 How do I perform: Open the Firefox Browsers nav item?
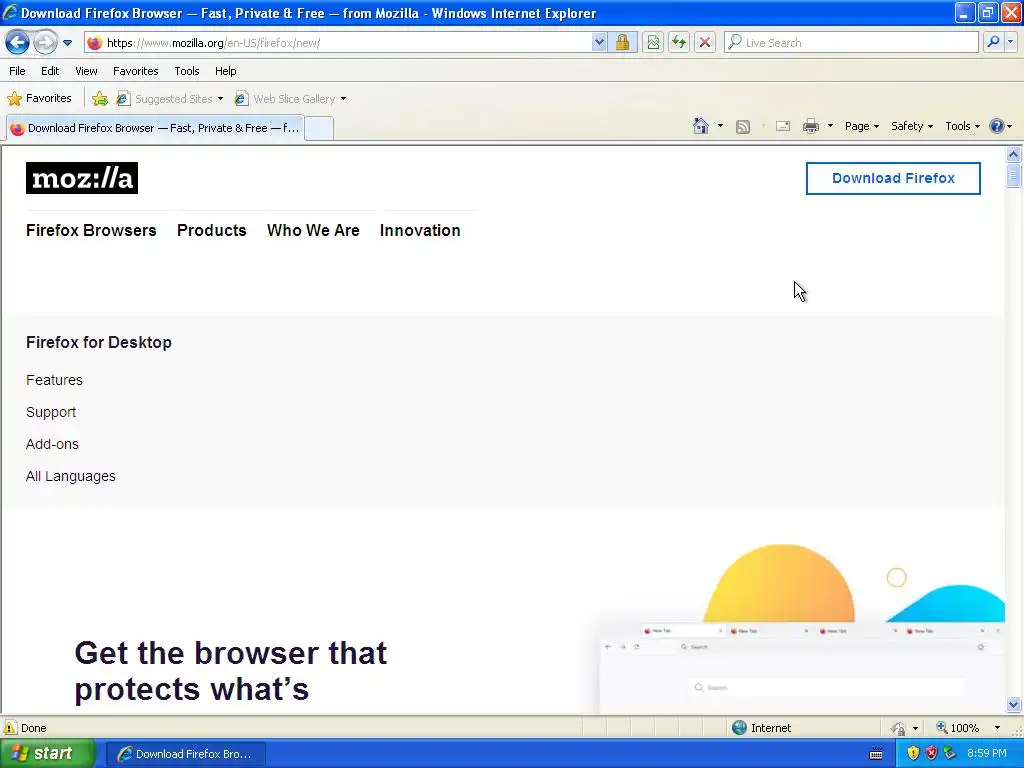point(91,231)
